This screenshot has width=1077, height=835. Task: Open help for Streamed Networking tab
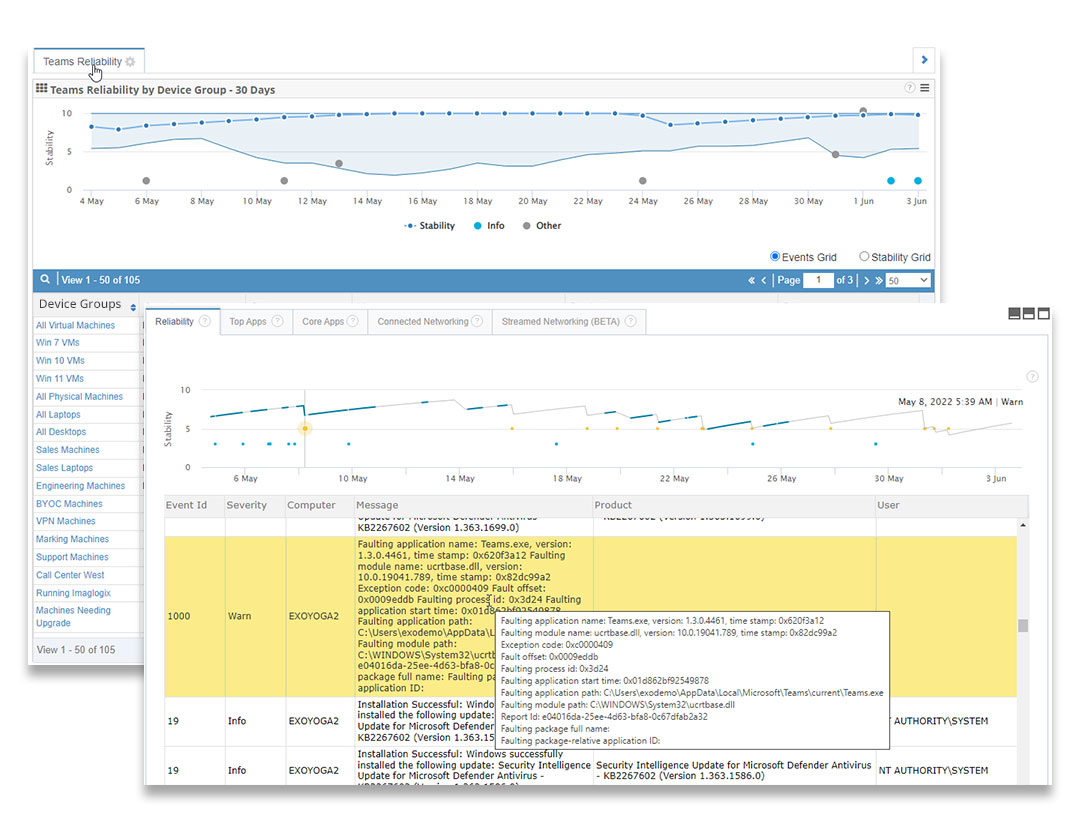[631, 321]
